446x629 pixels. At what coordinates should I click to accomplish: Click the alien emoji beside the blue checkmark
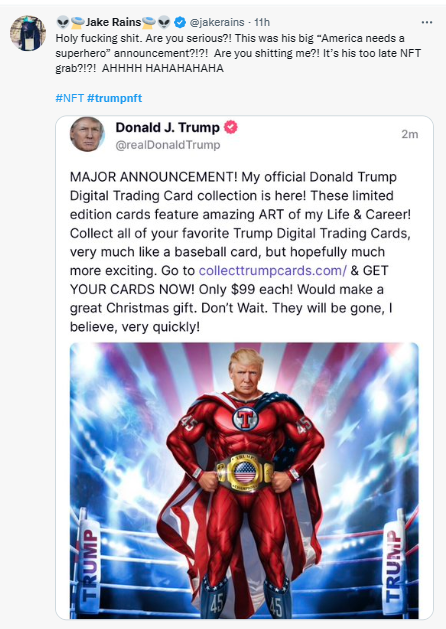164,22
